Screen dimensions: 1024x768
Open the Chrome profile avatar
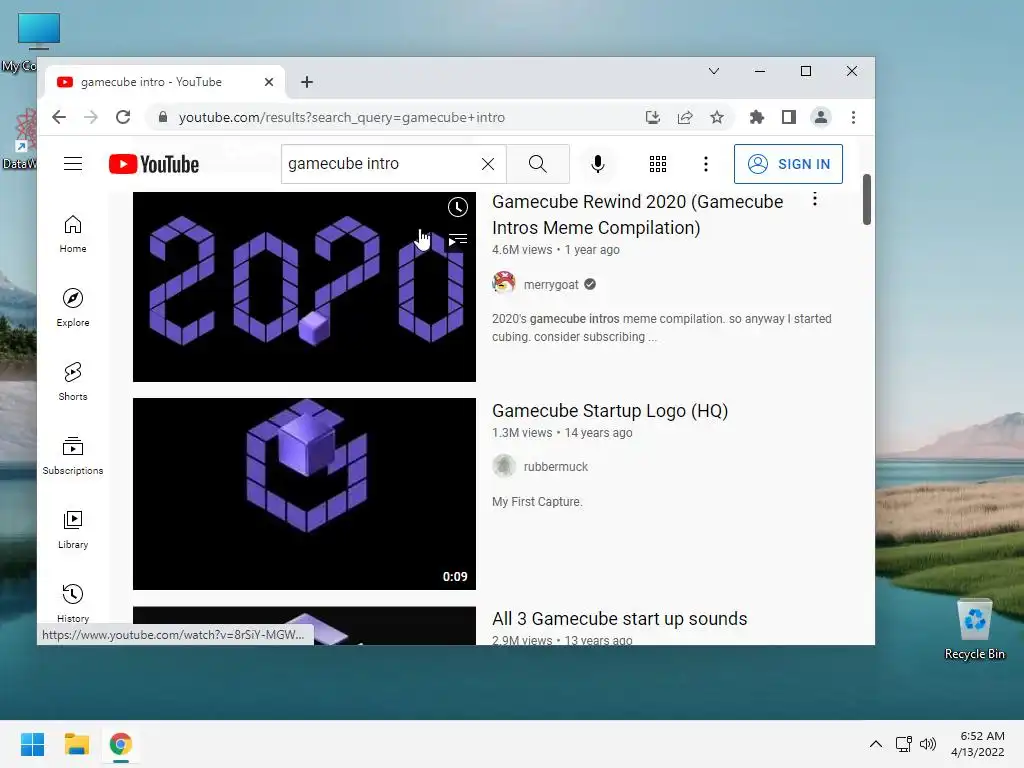(820, 118)
